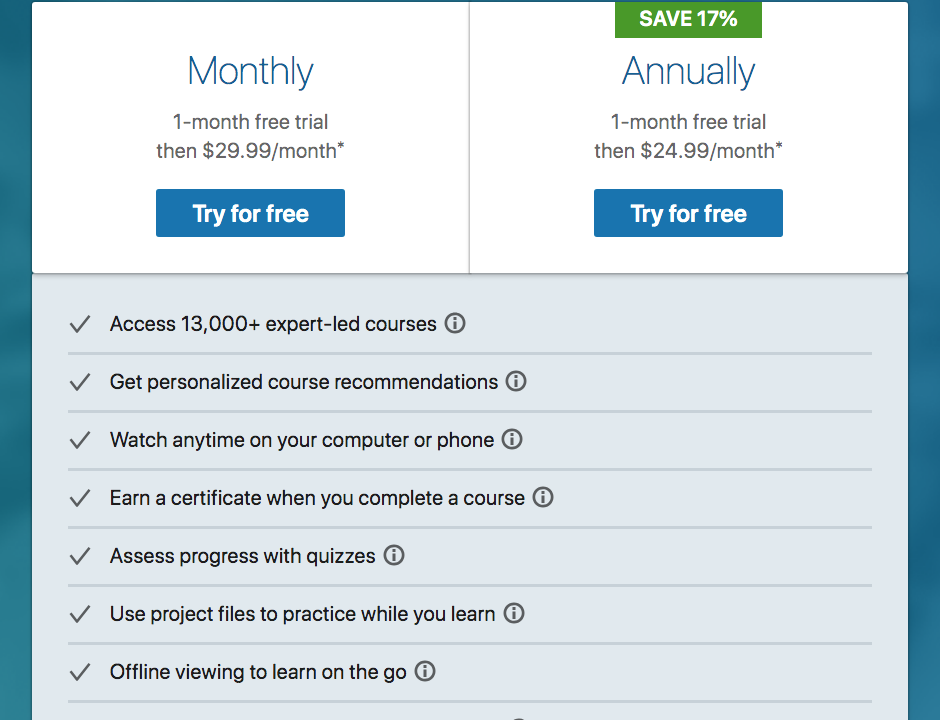The width and height of the screenshot is (940, 720).
Task: Click info icon beside Watch anytime feature
Action: click(x=512, y=440)
